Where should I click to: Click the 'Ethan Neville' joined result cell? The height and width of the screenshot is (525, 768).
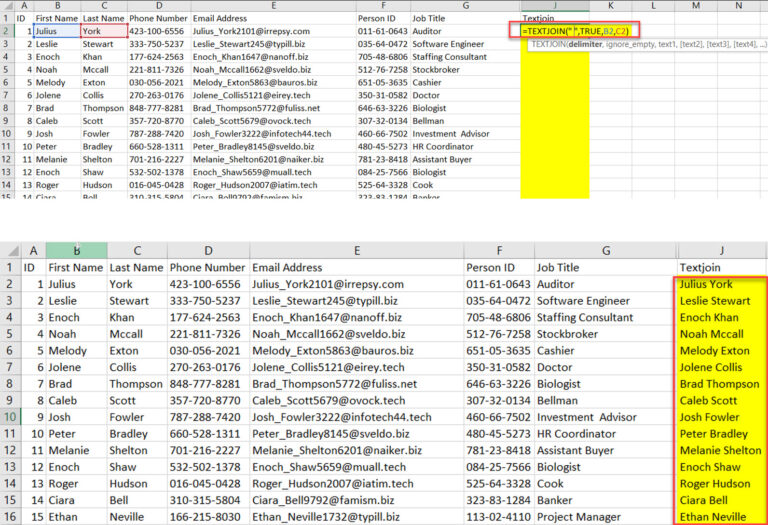pyautogui.click(x=720, y=517)
